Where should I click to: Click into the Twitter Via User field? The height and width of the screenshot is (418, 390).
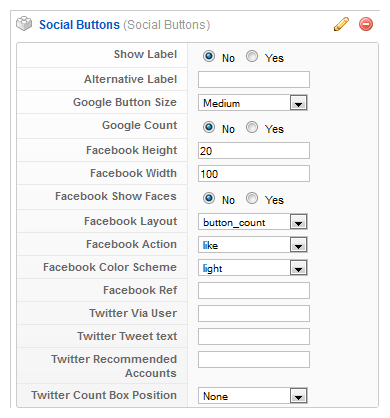(x=254, y=314)
